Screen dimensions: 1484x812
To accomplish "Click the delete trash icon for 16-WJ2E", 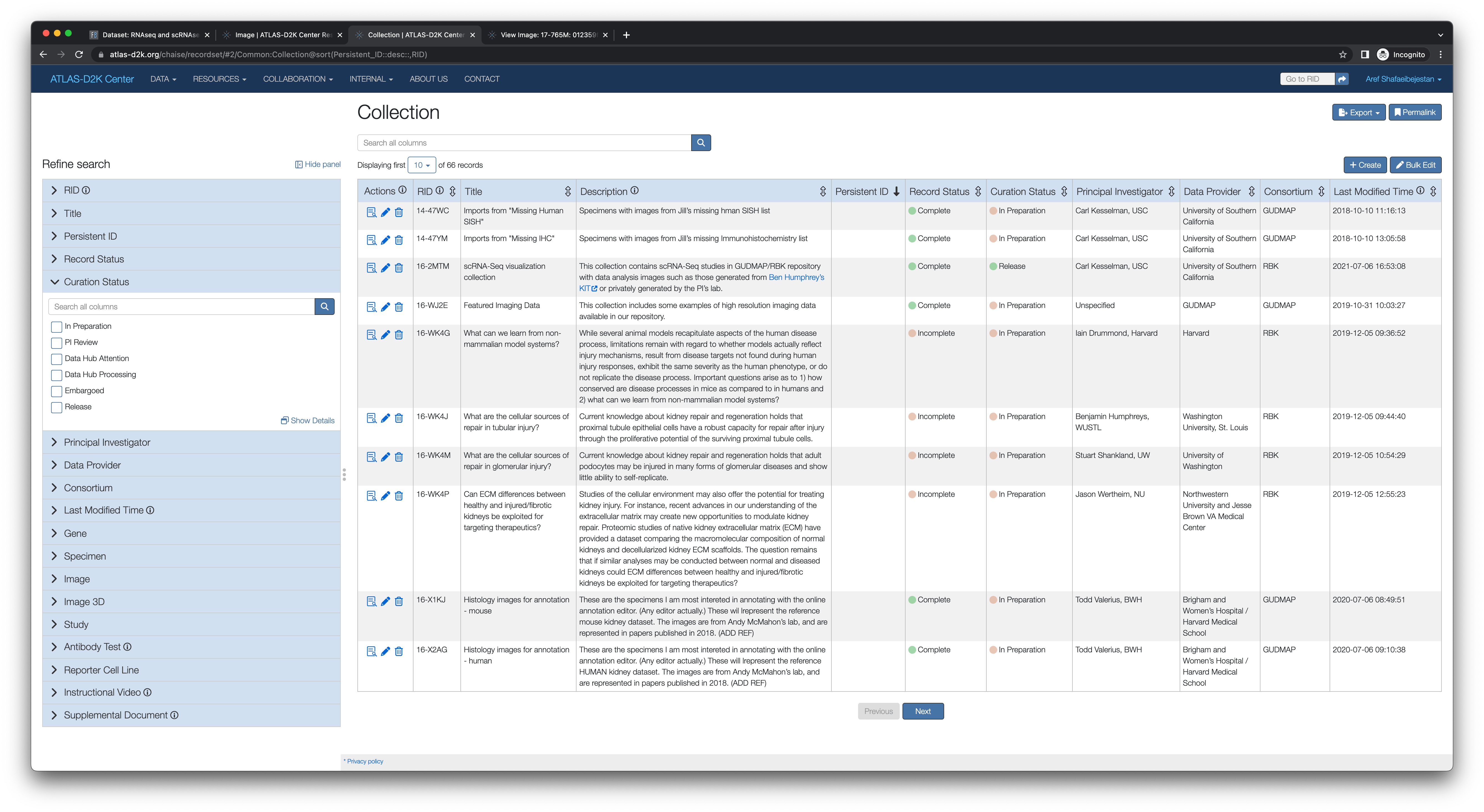I will 399,307.
